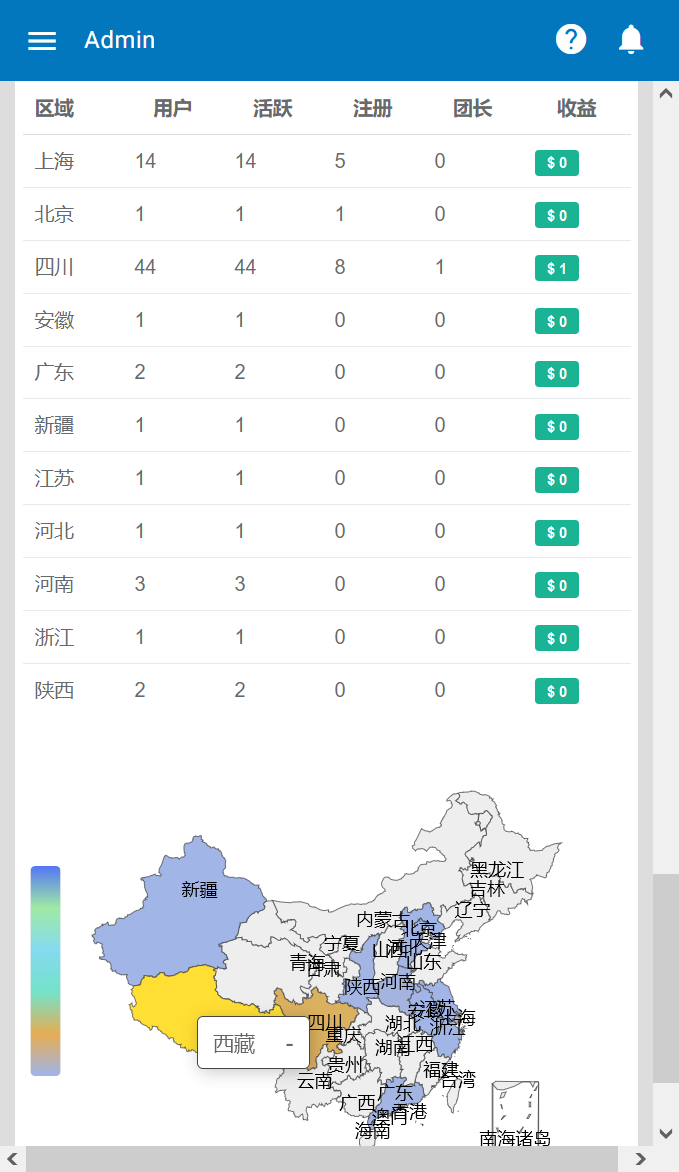
Task: Click the $0 revenue badge for 上海
Action: point(556,163)
